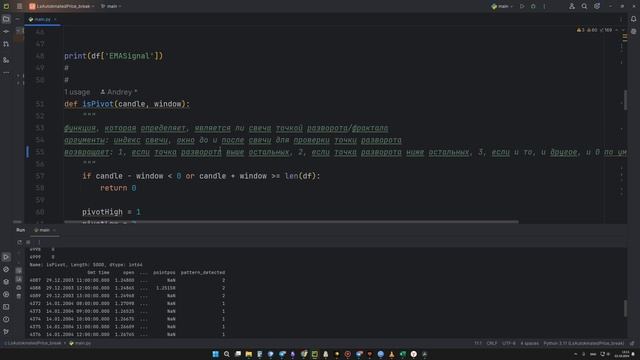Viewport: 640px width, 360px height.
Task: Open the Commit tool window
Action: tap(6, 31)
